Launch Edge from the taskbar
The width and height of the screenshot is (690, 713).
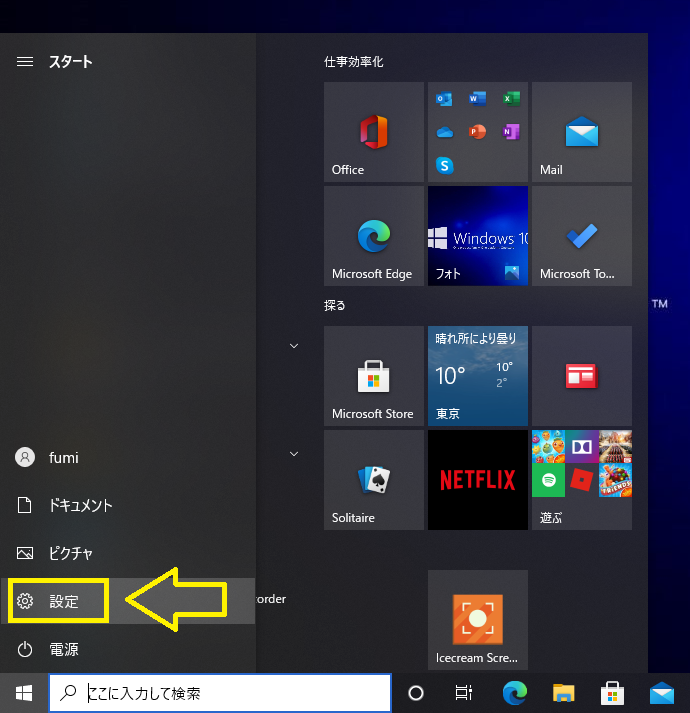point(515,693)
